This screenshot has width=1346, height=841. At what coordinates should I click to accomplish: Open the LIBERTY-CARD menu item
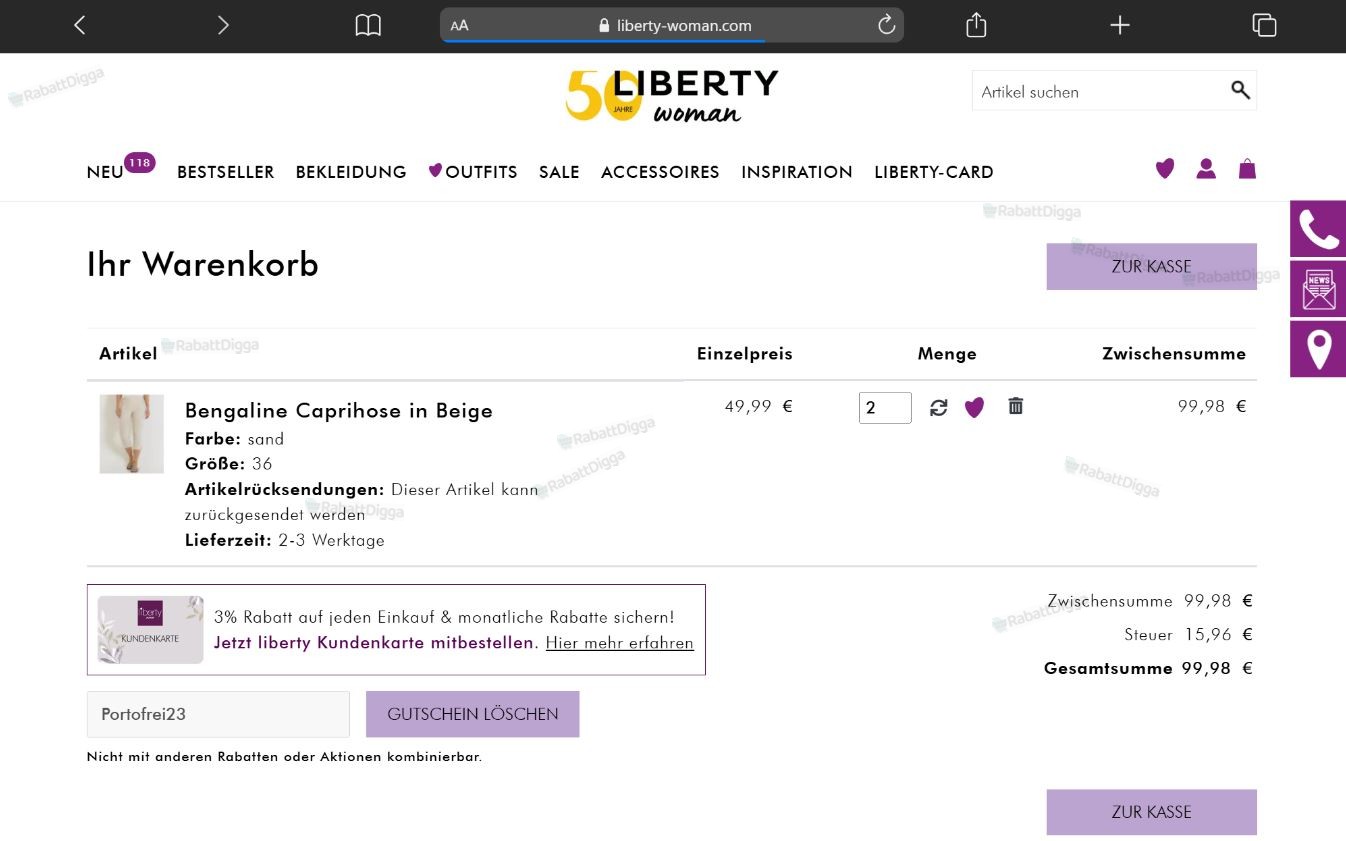coord(934,172)
